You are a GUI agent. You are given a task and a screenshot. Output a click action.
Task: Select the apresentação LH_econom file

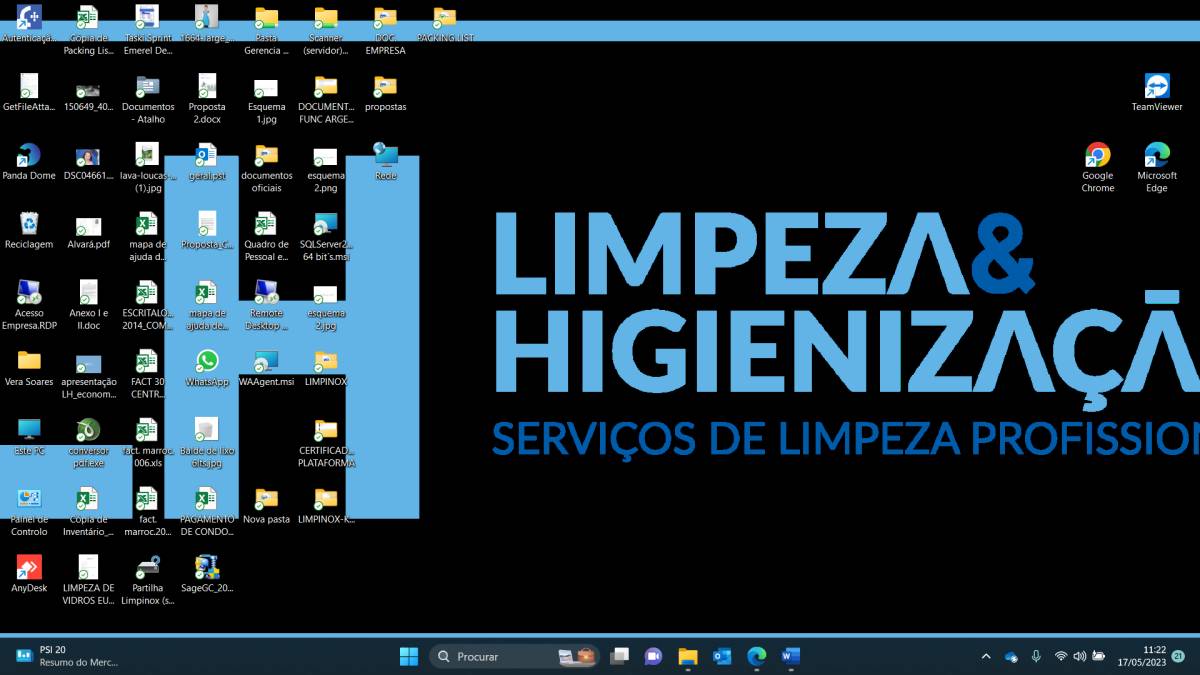(x=88, y=374)
